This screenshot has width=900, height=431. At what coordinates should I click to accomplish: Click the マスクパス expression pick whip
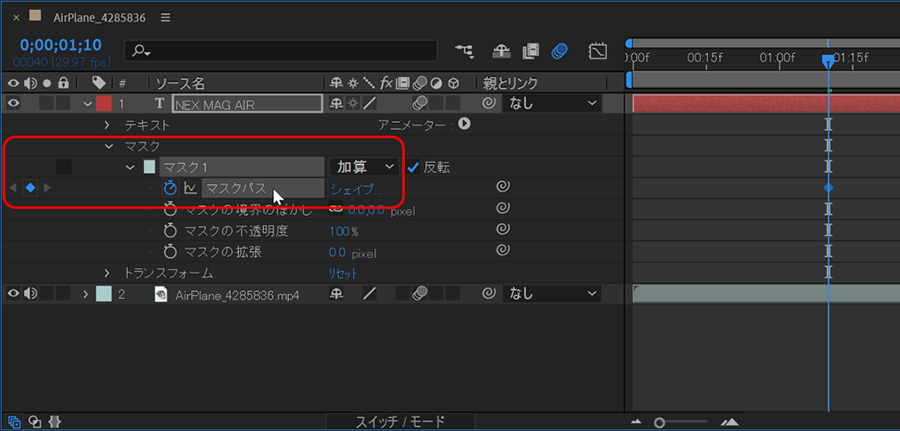502,187
